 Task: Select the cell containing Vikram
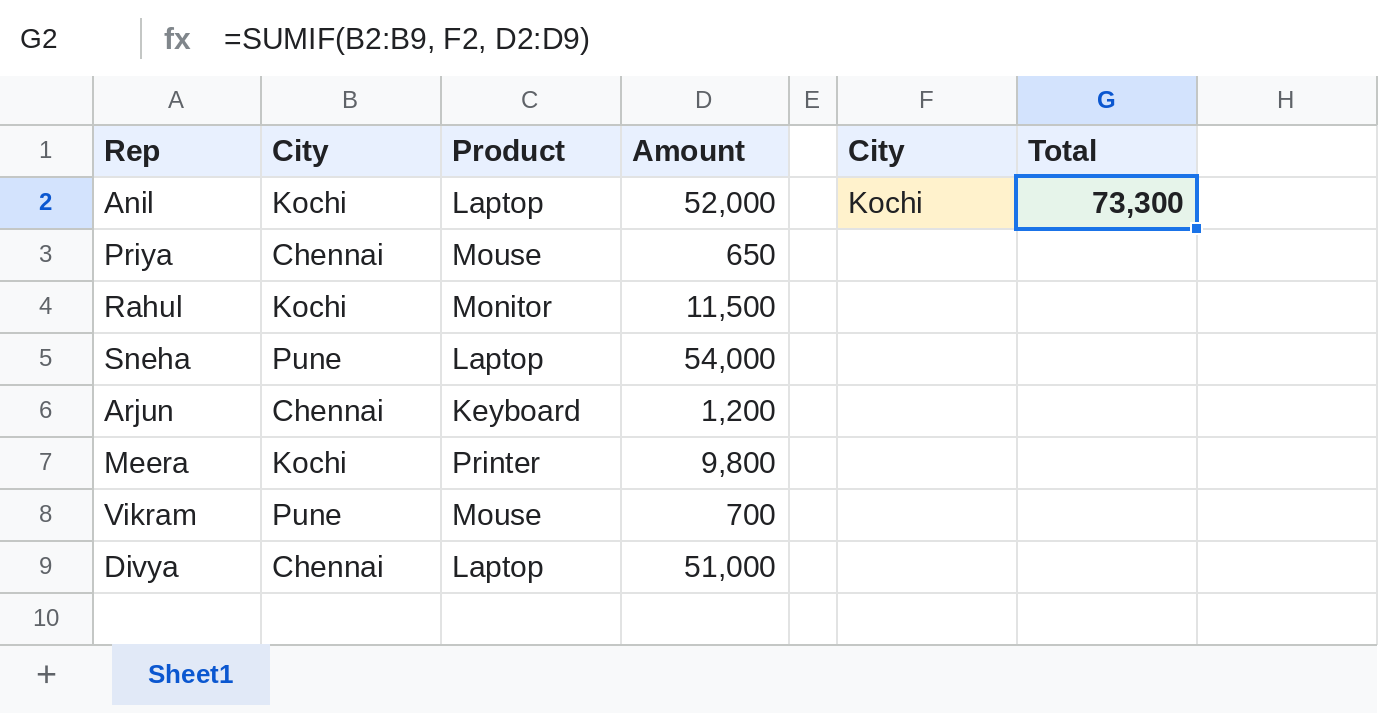177,515
